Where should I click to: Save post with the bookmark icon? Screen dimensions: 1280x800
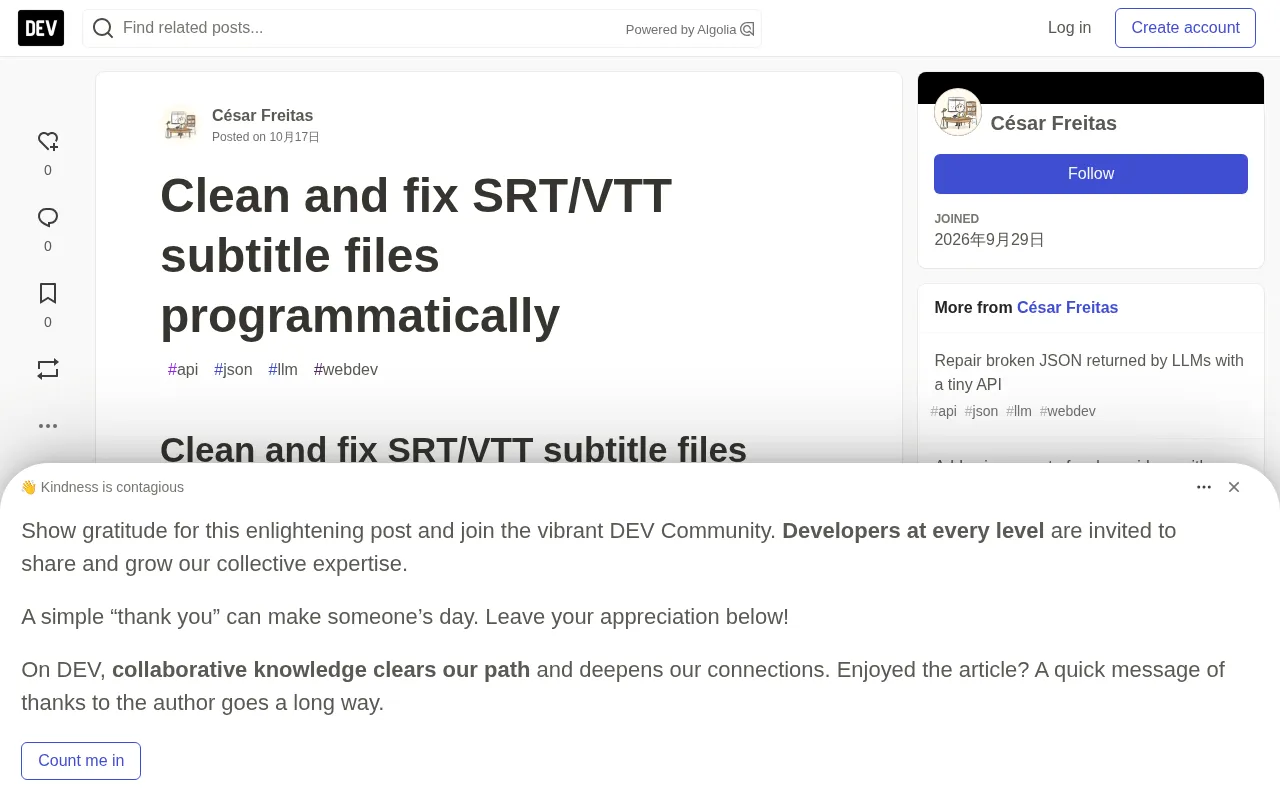coord(48,293)
